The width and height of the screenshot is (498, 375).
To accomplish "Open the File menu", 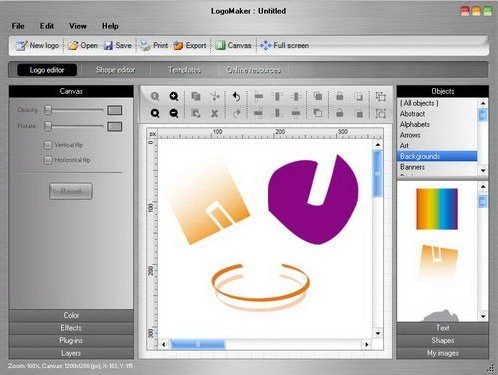I will [18, 26].
